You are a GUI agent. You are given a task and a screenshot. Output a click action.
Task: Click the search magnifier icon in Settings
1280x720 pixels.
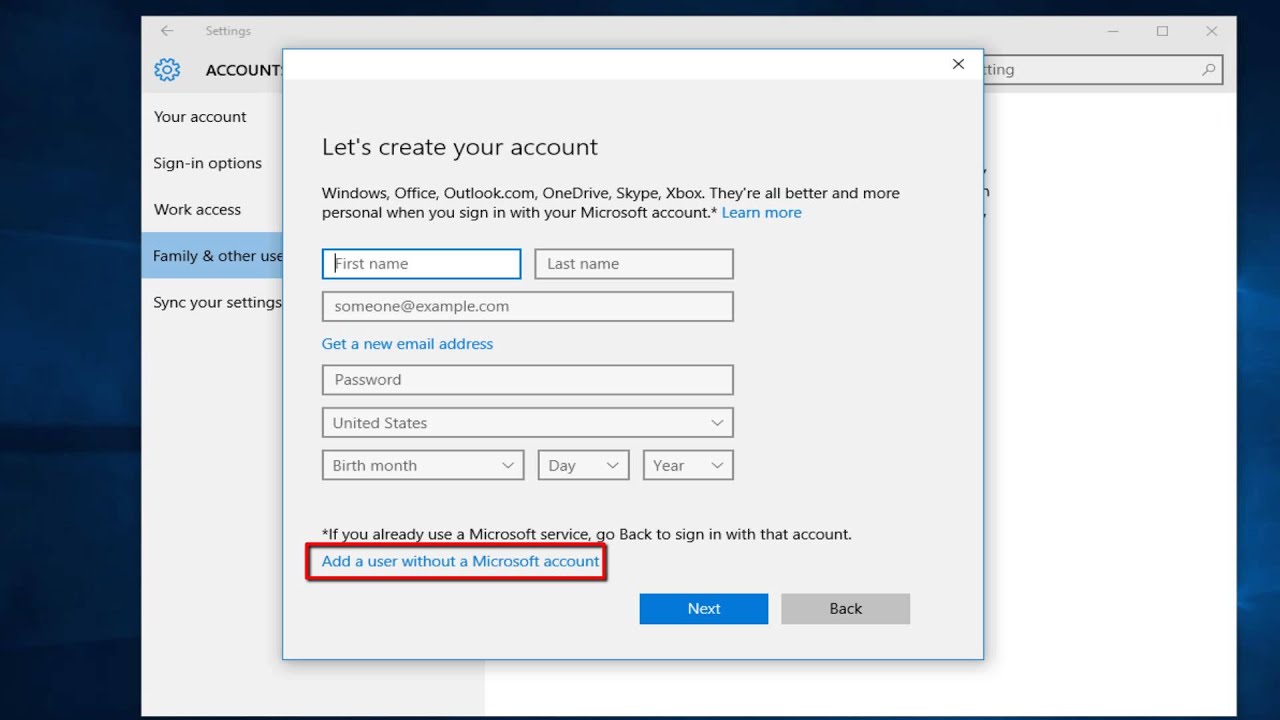(x=1208, y=70)
